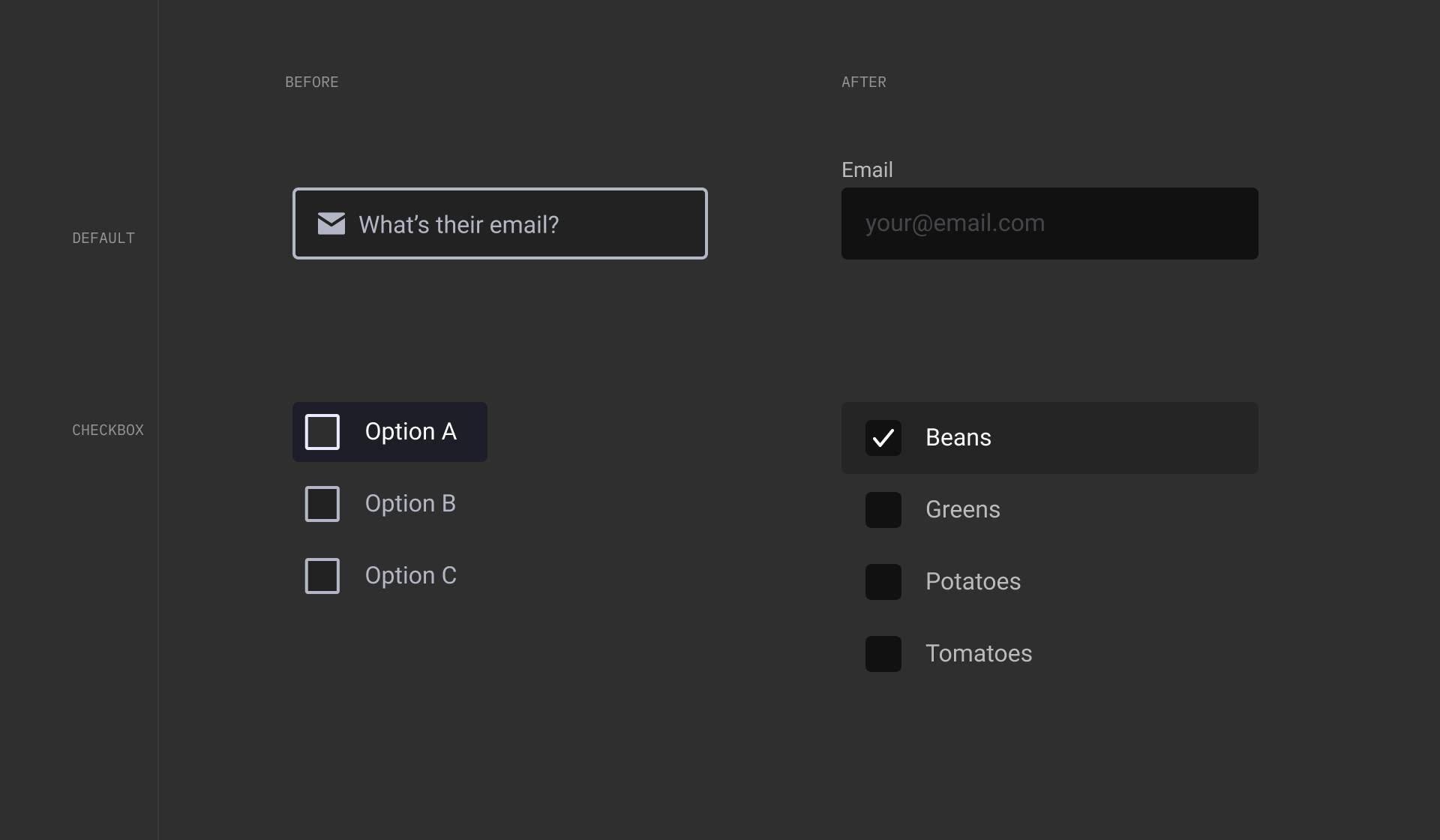Image resolution: width=1440 pixels, height=840 pixels.
Task: Check the Option B checkbox
Action: click(x=322, y=504)
